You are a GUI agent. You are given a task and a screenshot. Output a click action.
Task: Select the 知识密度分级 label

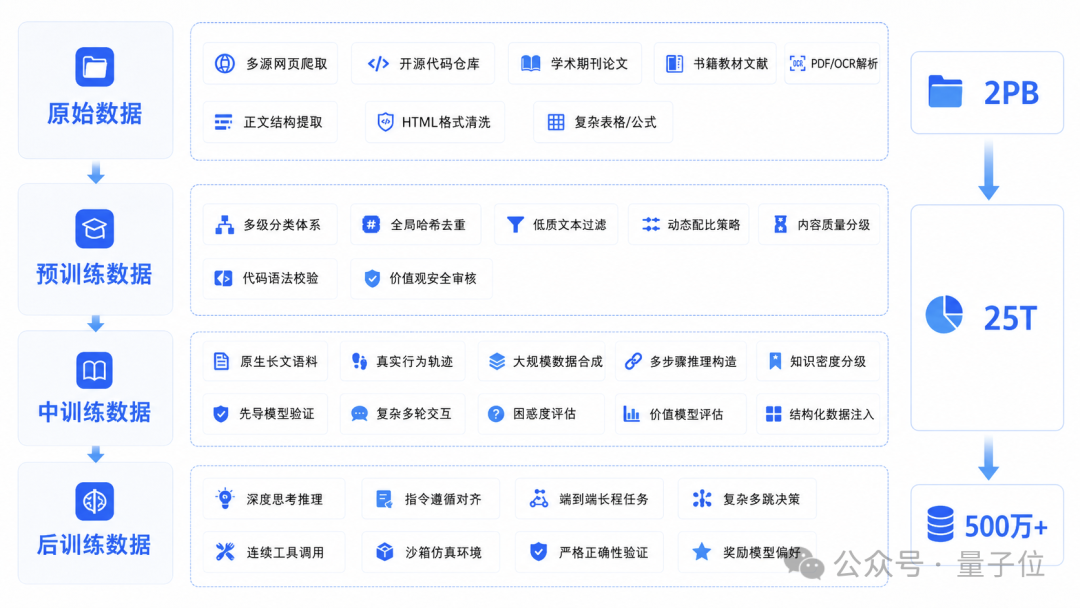(x=827, y=361)
